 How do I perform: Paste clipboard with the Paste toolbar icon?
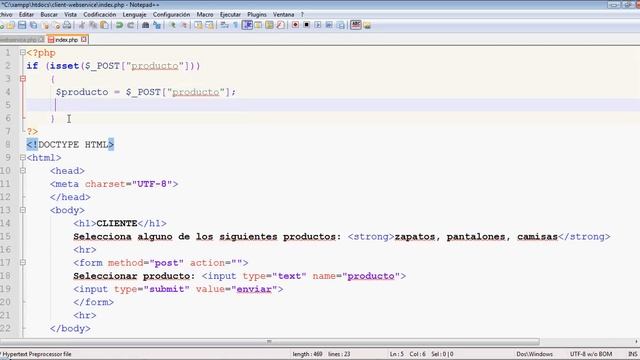coord(104,25)
